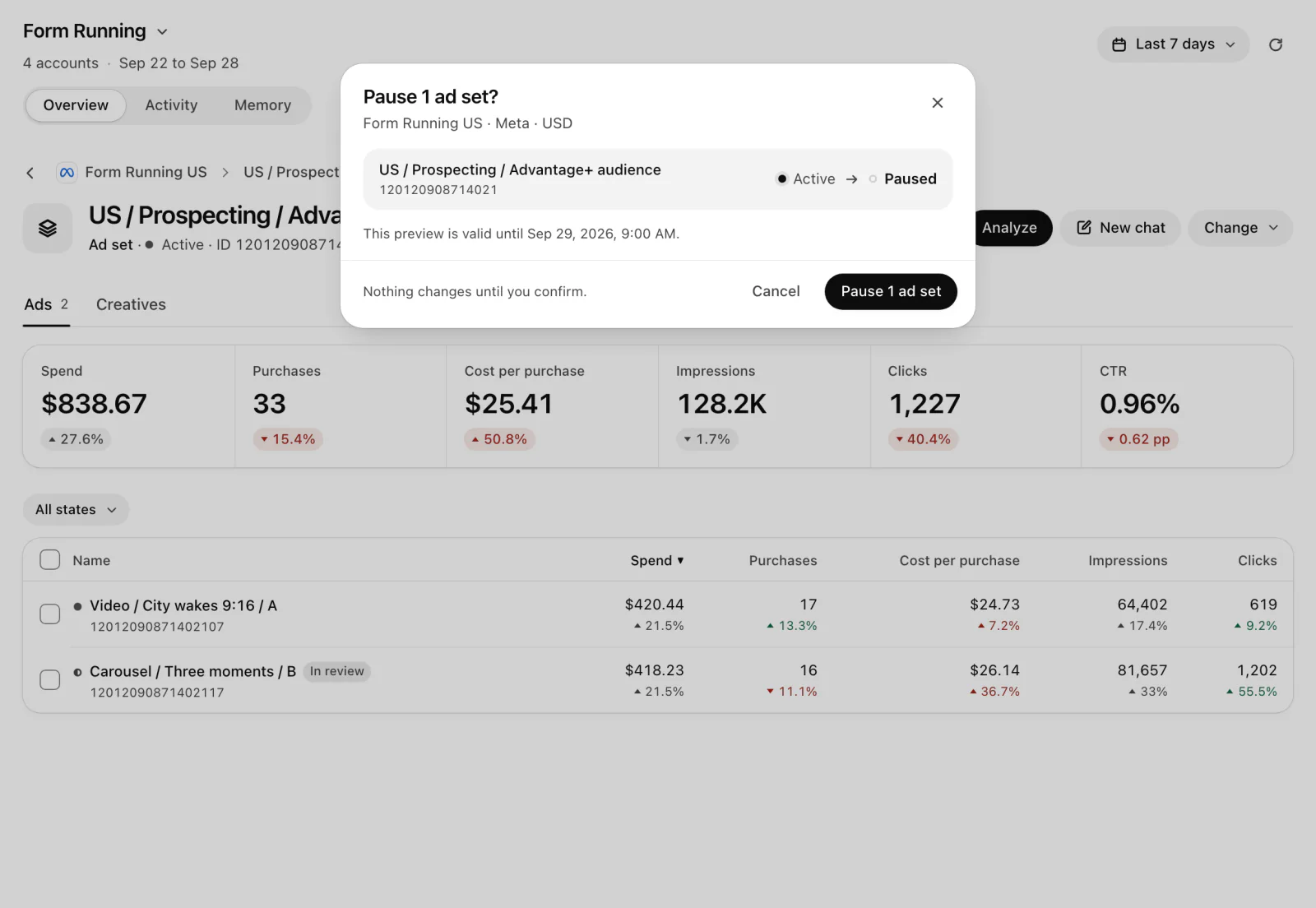Click the 40.4% clicks change badge
This screenshot has height=908, width=1316.
click(x=923, y=439)
